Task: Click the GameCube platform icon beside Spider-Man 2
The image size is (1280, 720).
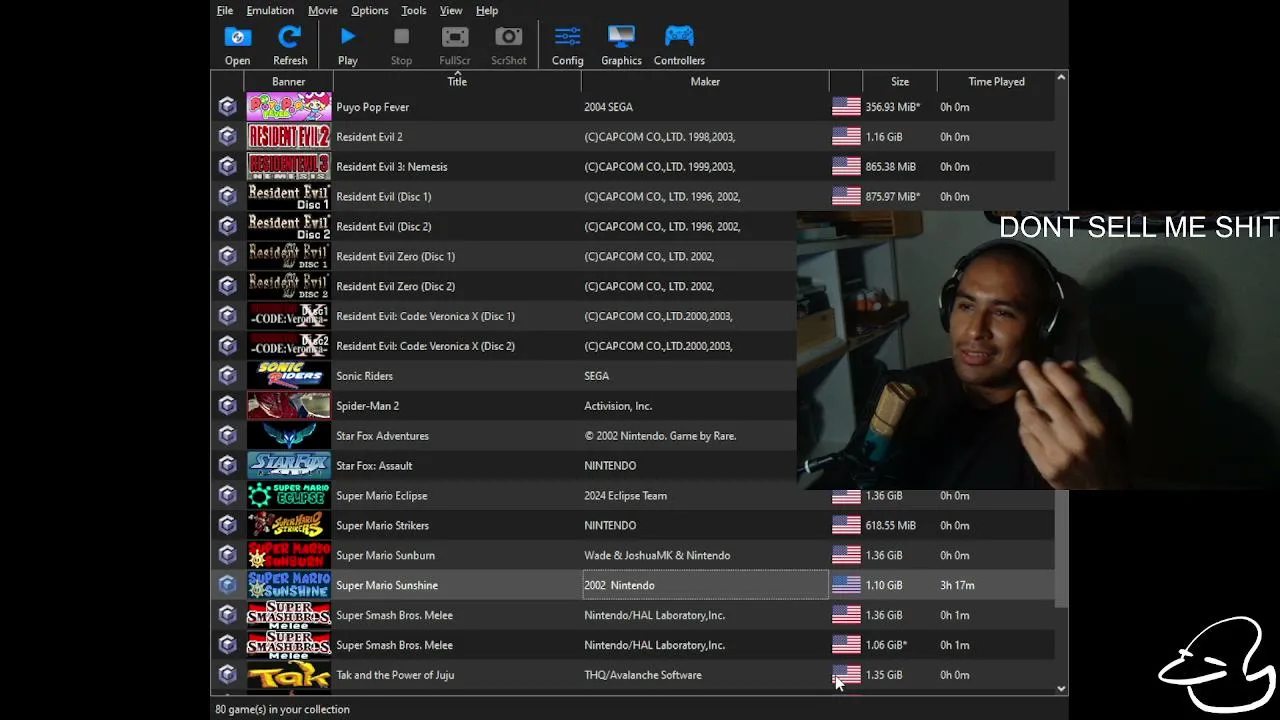Action: point(228,406)
